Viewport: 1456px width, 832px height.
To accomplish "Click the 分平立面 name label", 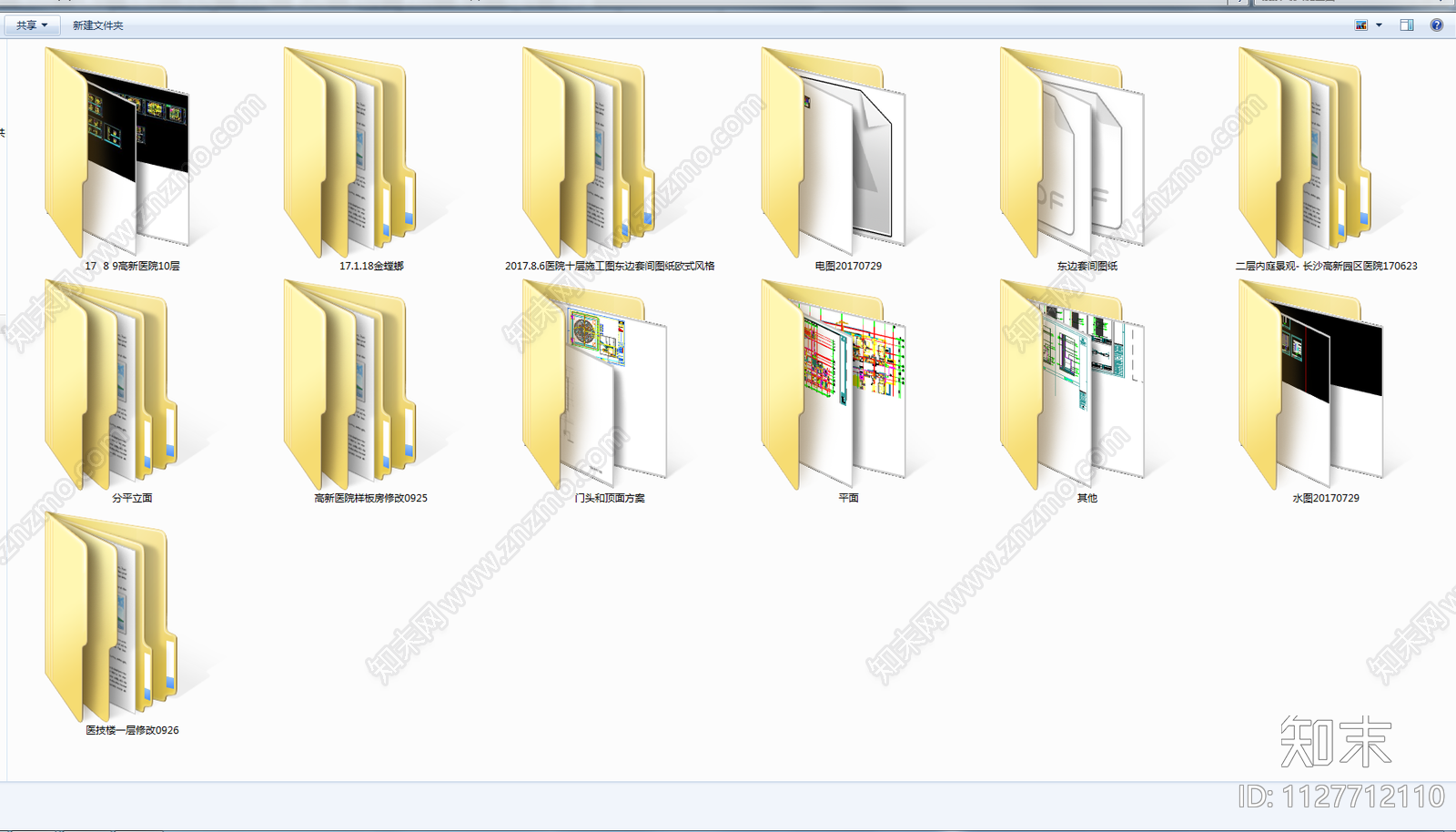I will click(132, 498).
